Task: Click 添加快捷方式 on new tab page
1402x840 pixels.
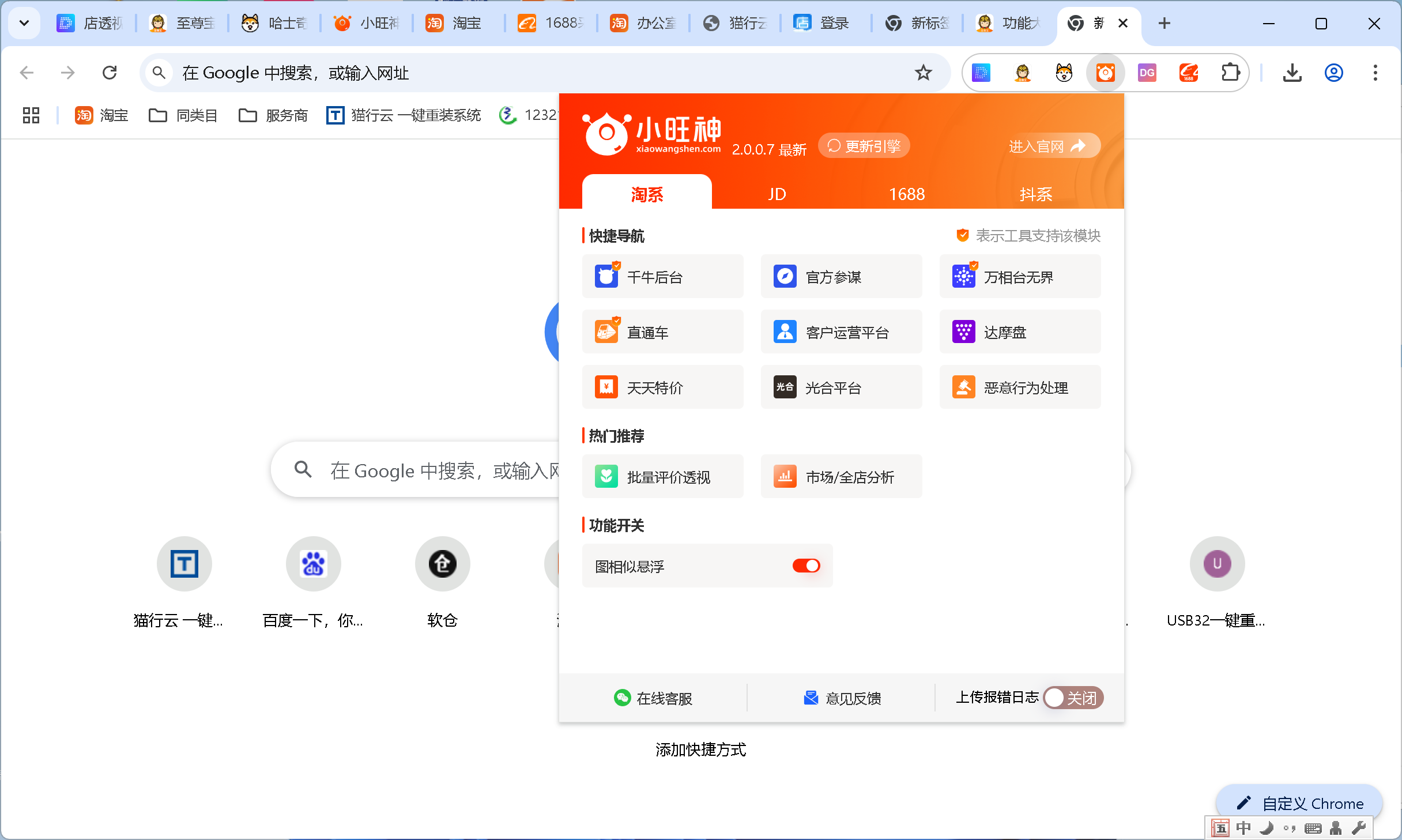Action: (x=700, y=749)
